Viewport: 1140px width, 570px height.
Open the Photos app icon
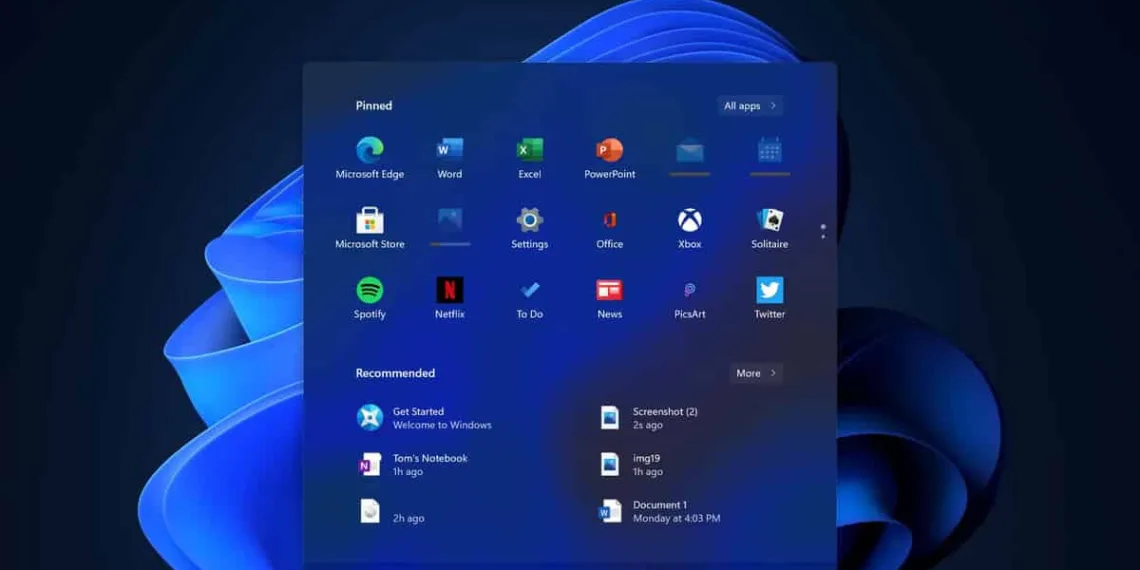tap(449, 220)
